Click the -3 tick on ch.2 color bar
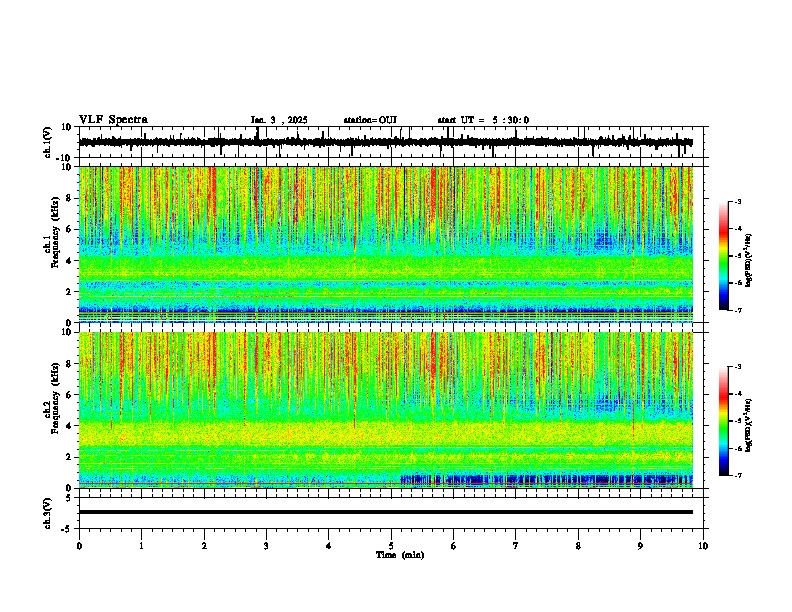 pyautogui.click(x=737, y=367)
